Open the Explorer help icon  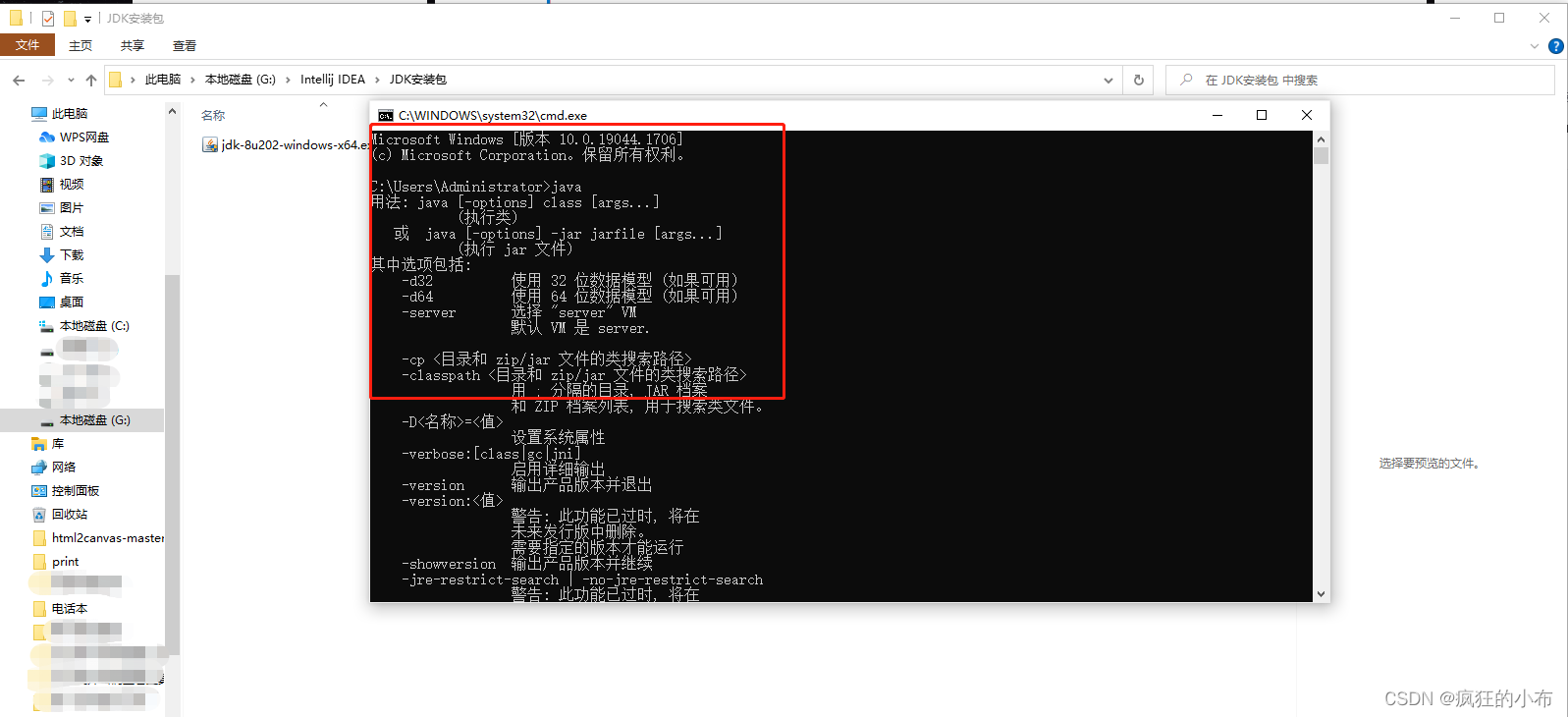1556,46
